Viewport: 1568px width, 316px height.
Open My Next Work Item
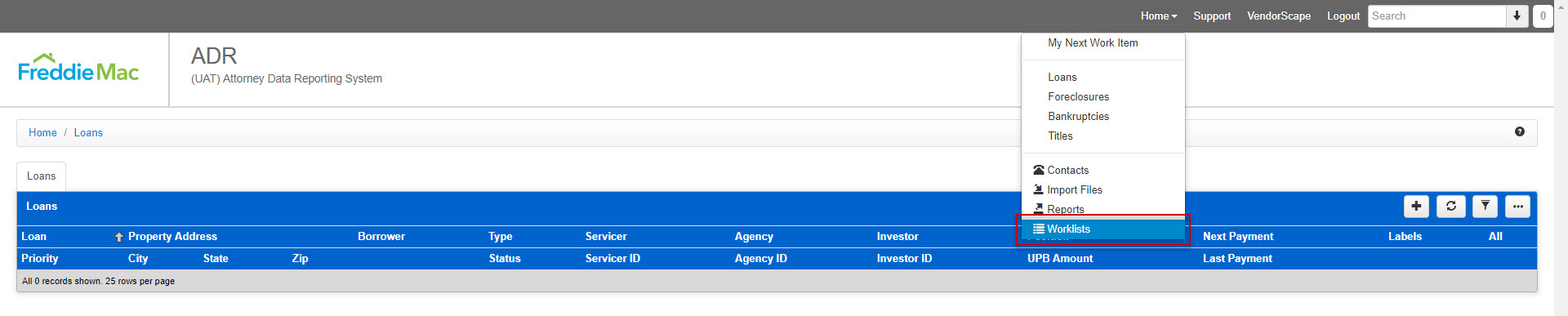pyautogui.click(x=1093, y=43)
